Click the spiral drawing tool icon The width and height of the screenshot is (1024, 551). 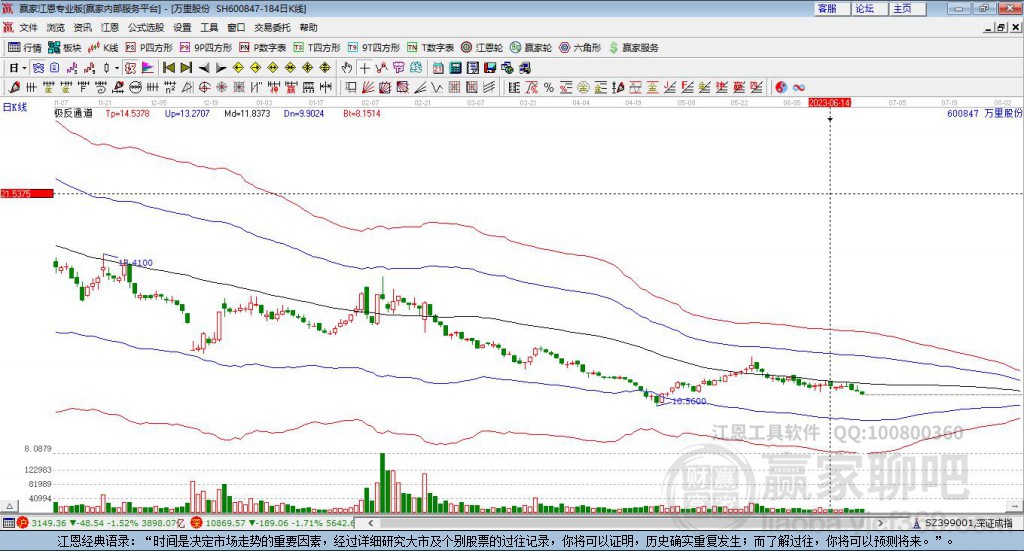pos(101,87)
